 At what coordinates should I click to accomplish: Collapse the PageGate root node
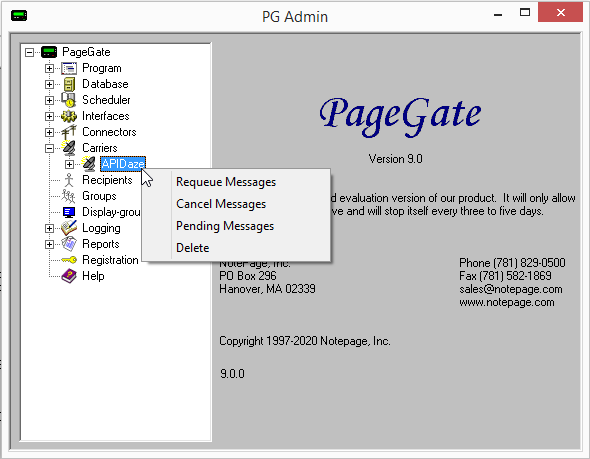(29, 52)
